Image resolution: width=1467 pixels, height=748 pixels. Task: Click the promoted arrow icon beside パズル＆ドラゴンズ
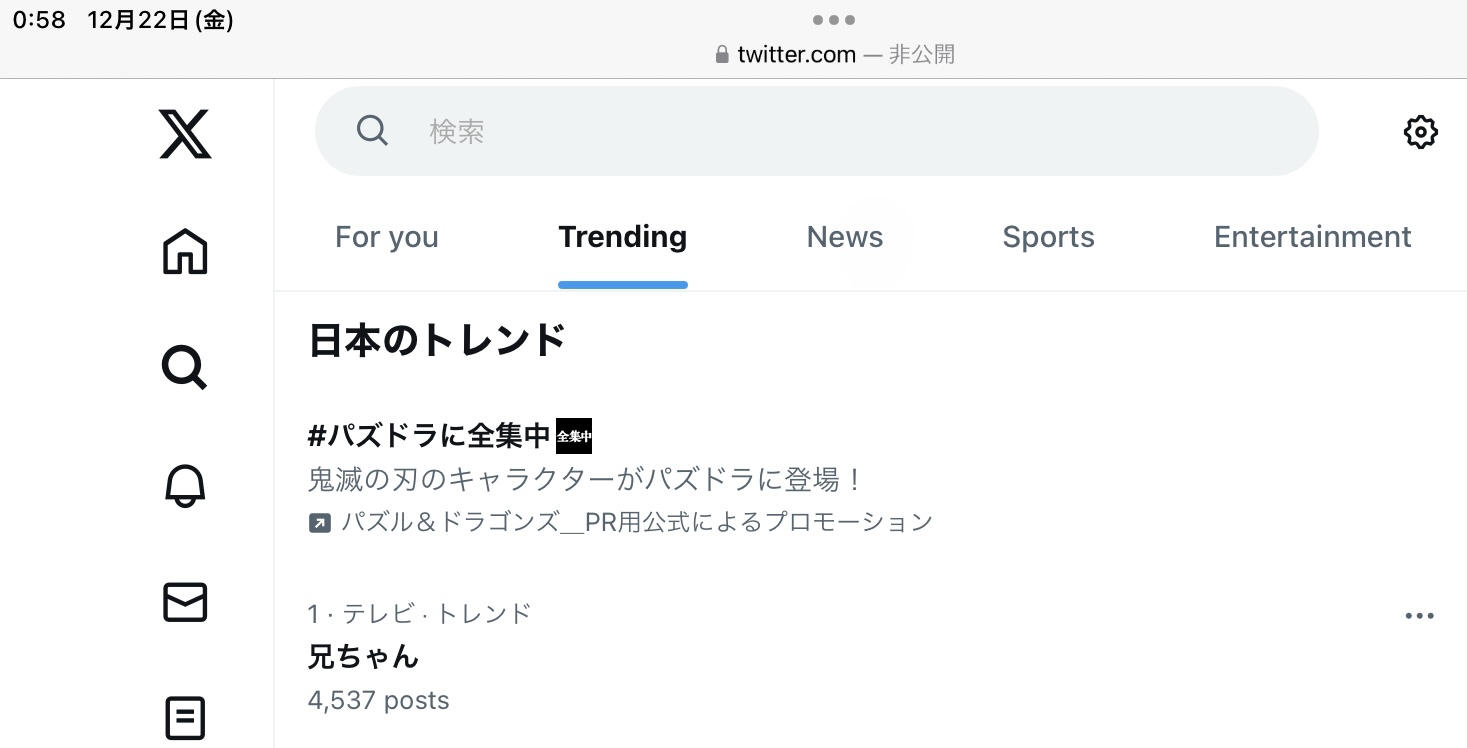tap(320, 522)
